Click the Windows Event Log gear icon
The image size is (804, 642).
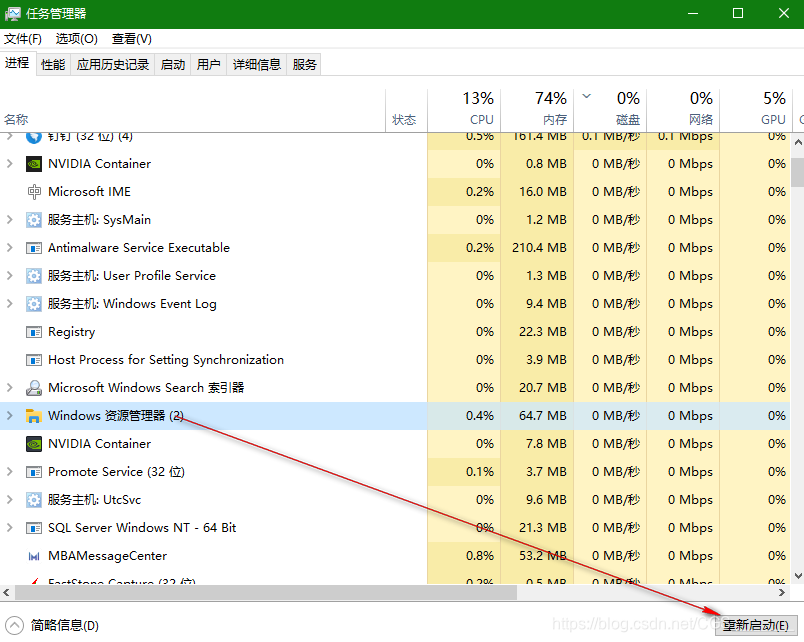[x=34, y=304]
